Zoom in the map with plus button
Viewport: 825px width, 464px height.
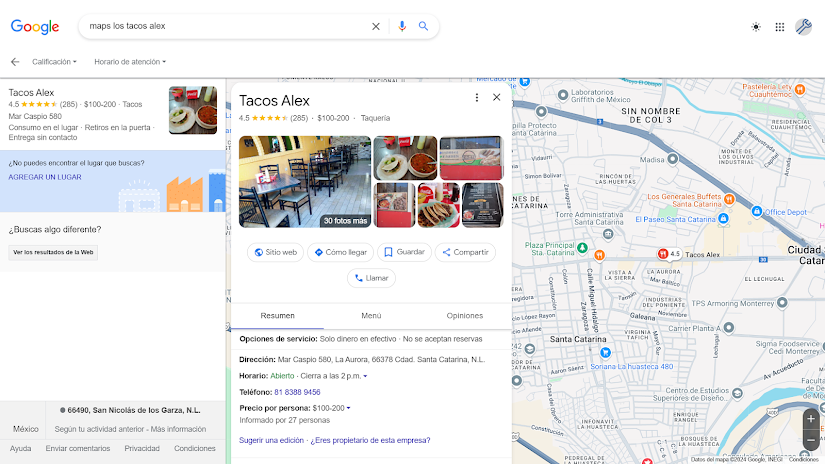[x=811, y=419]
